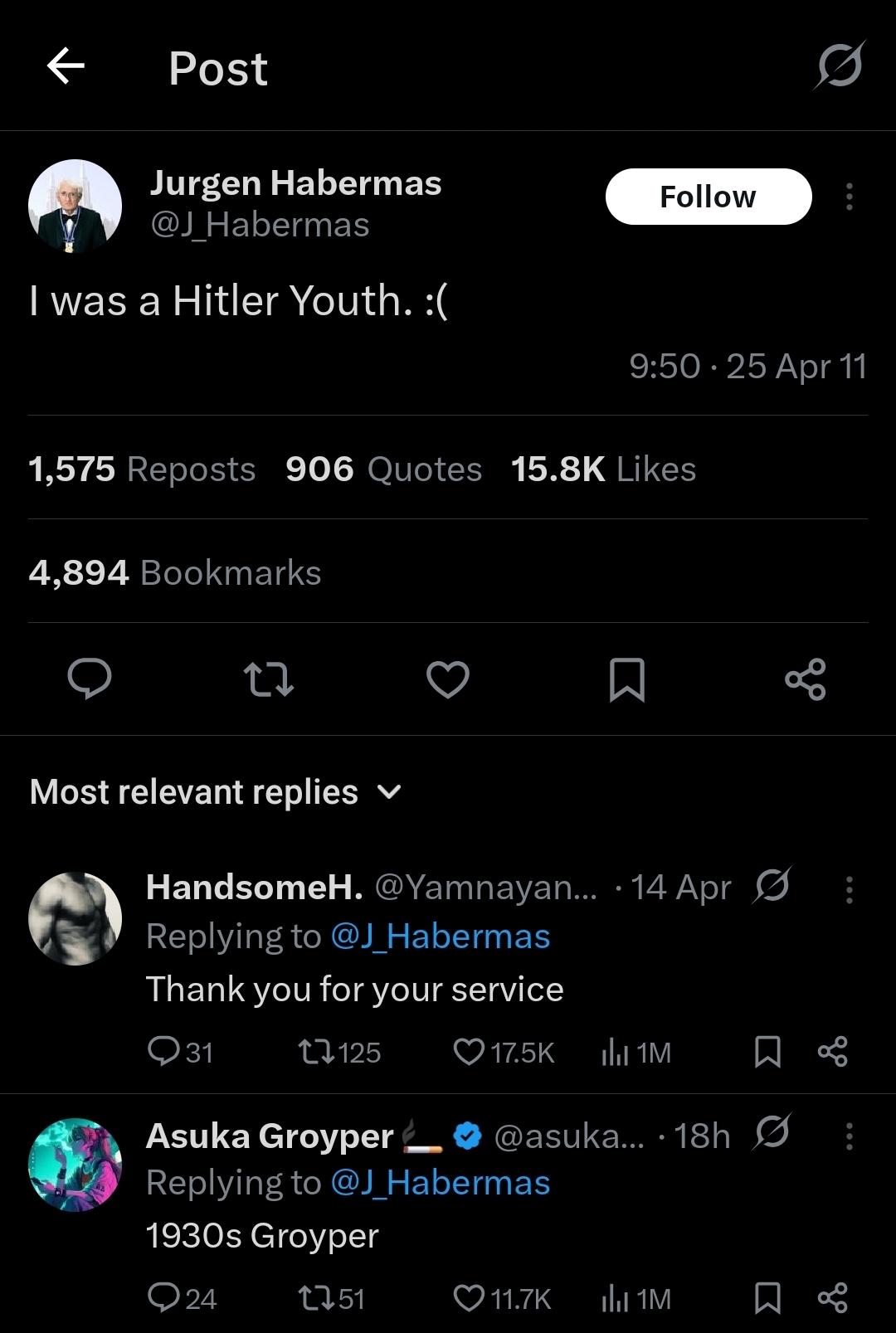Open the 1,575 Reposts list
The width and height of the screenshot is (896, 1333).
(x=142, y=469)
